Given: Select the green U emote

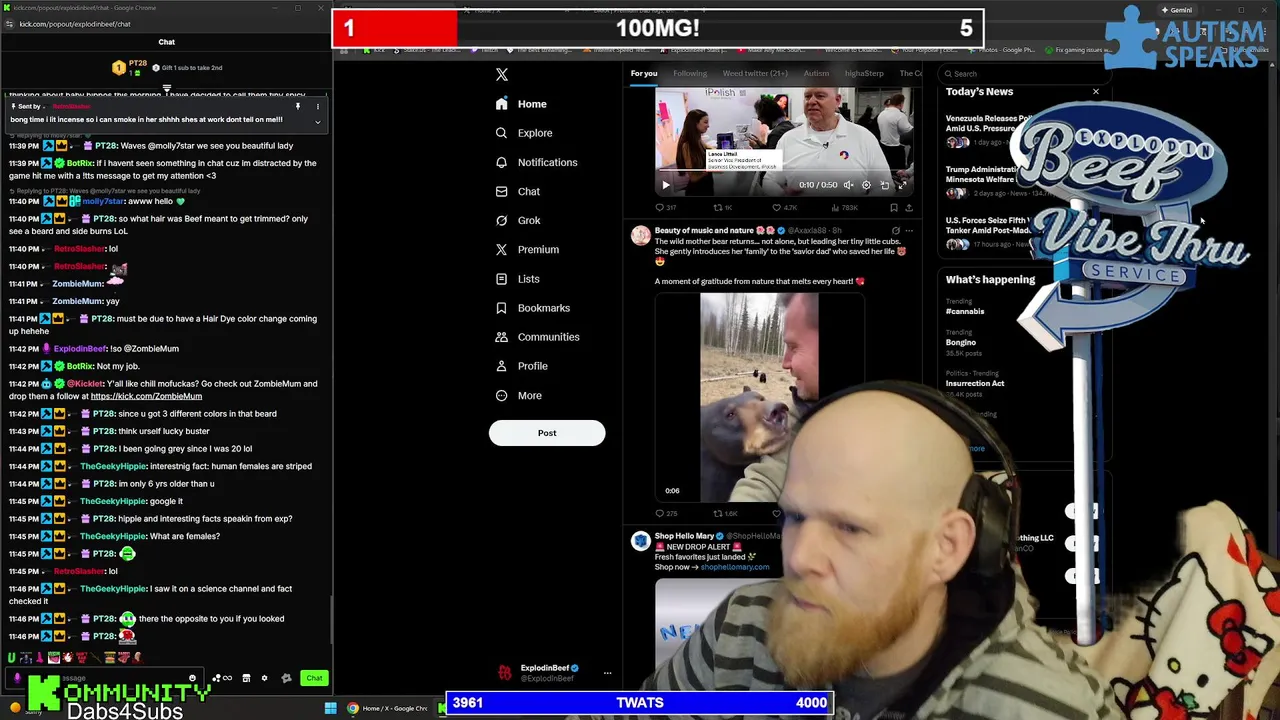Looking at the screenshot, I should (x=11, y=657).
